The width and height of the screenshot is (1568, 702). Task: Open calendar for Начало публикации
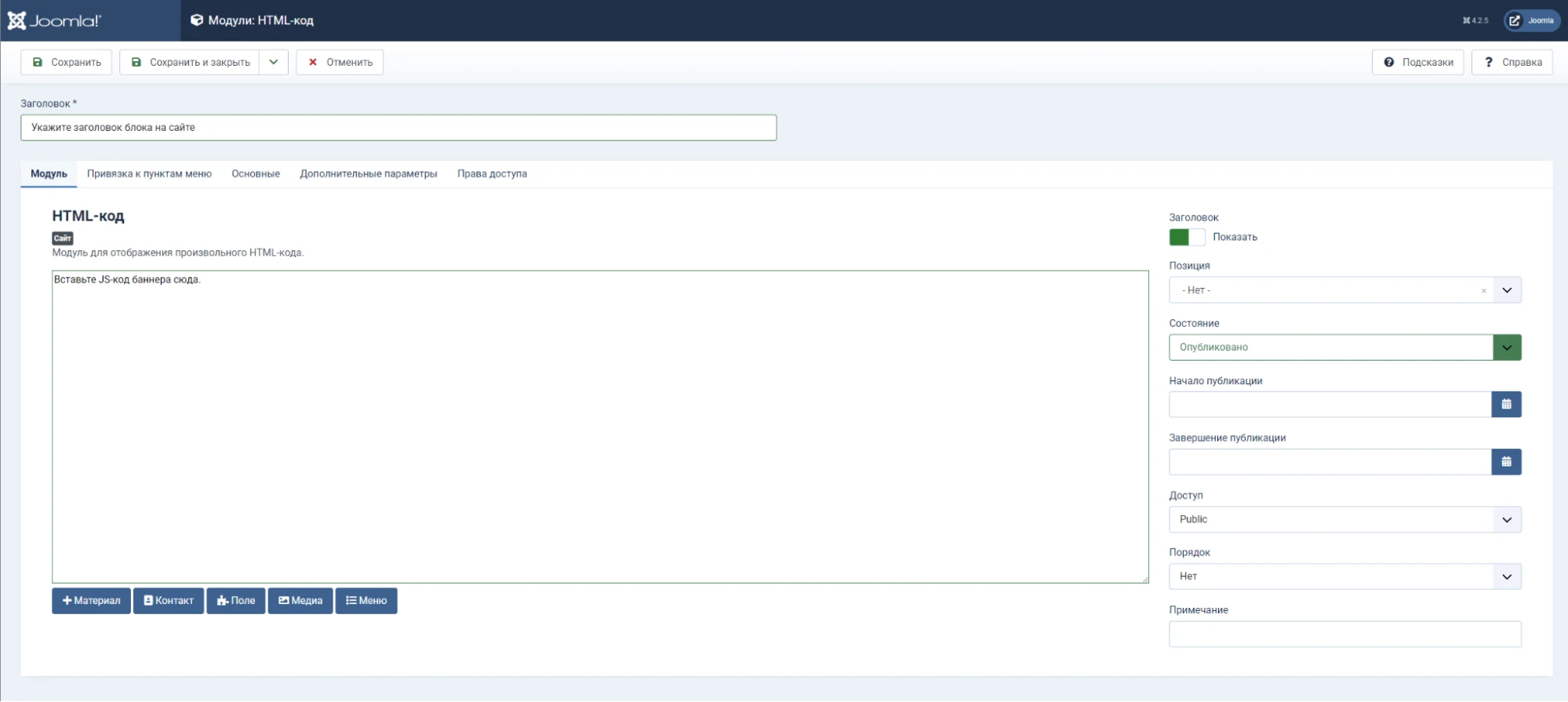pos(1505,405)
